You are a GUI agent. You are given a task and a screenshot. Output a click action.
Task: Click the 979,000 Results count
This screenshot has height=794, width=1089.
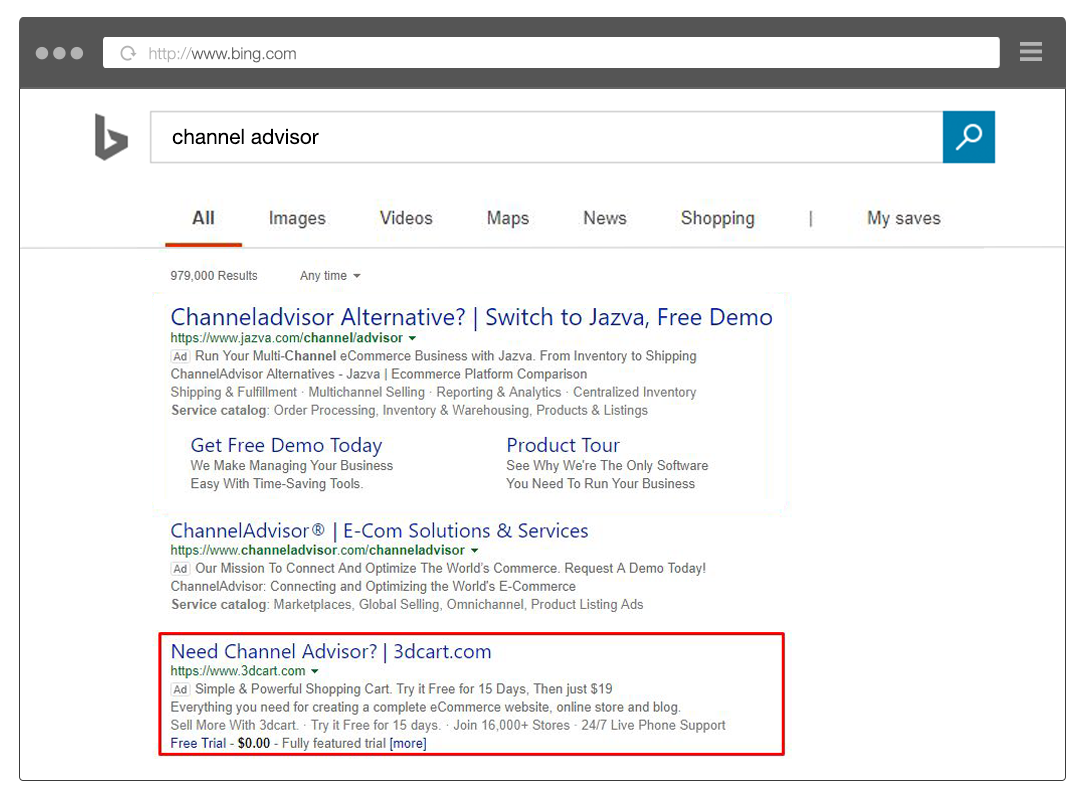214,276
